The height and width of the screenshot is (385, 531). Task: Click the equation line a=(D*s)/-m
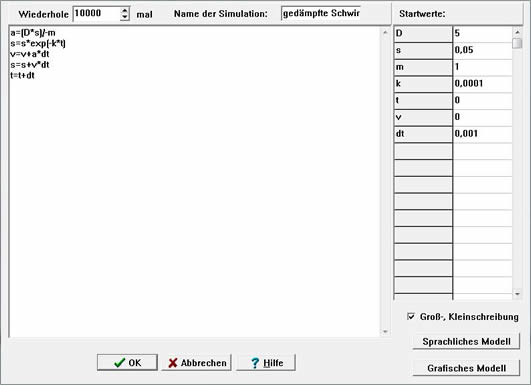pos(33,33)
